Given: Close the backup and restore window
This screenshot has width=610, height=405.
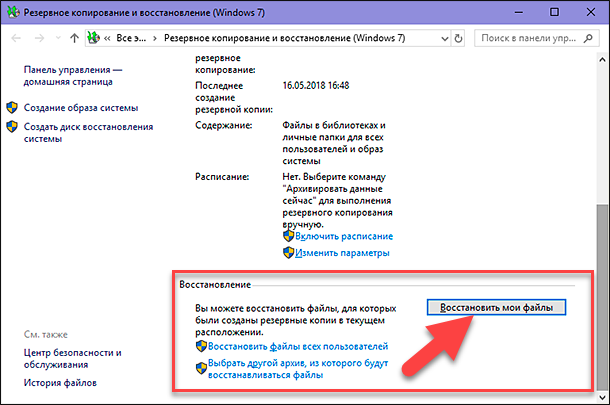Looking at the screenshot, I should pyautogui.click(x=591, y=12).
